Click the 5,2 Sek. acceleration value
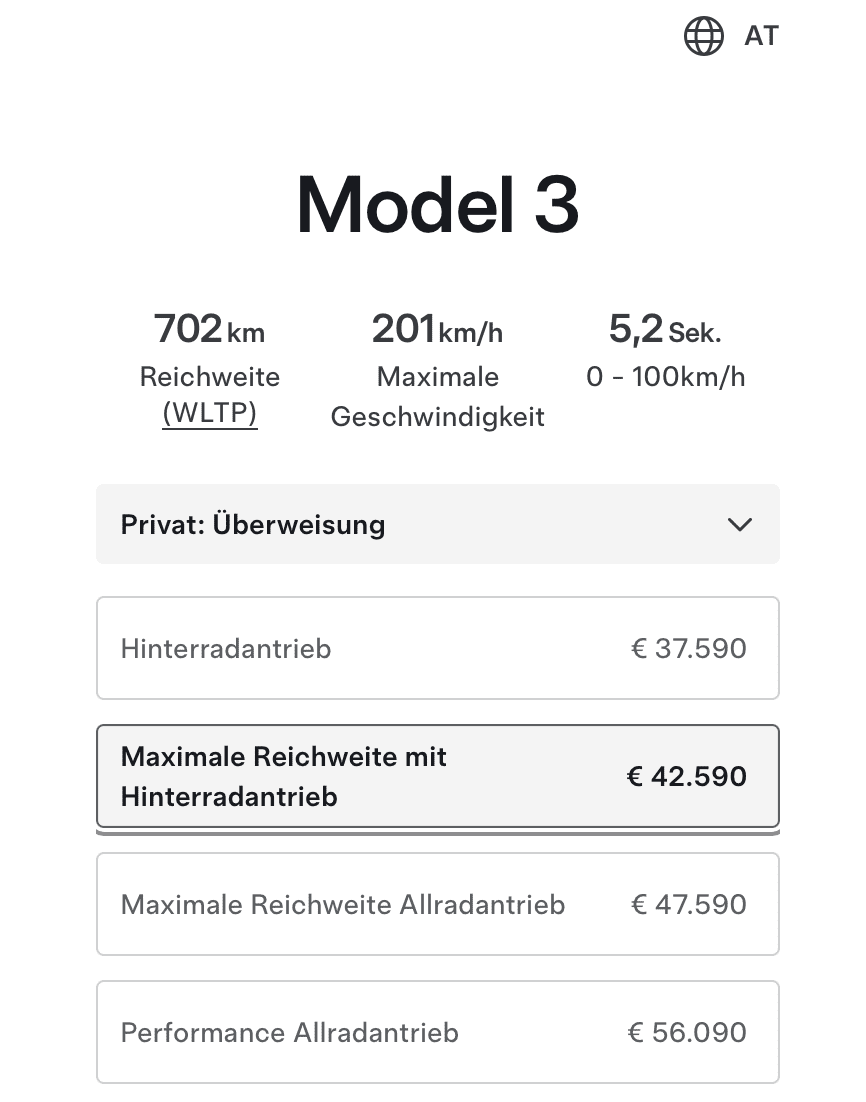The width and height of the screenshot is (866, 1102). click(665, 329)
